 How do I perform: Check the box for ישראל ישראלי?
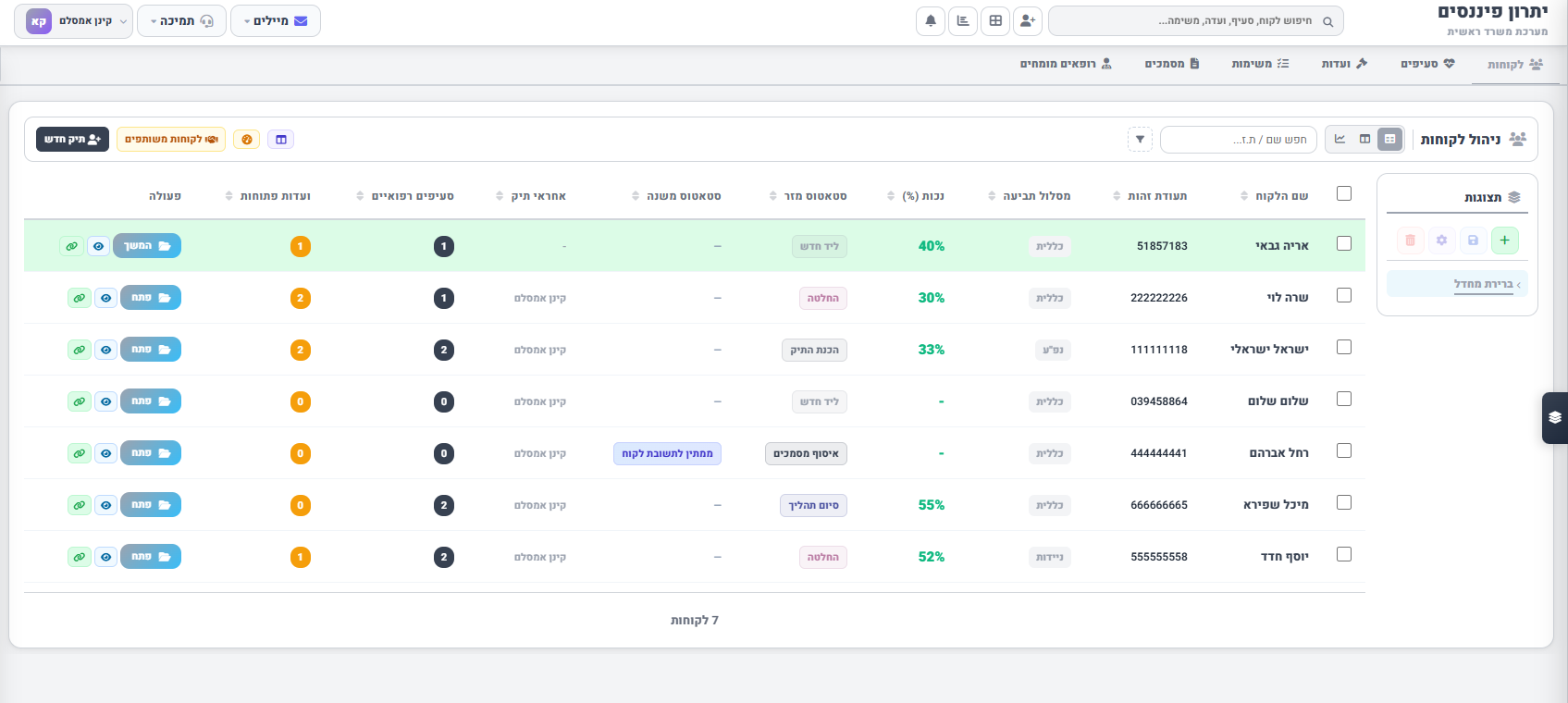point(1344,348)
